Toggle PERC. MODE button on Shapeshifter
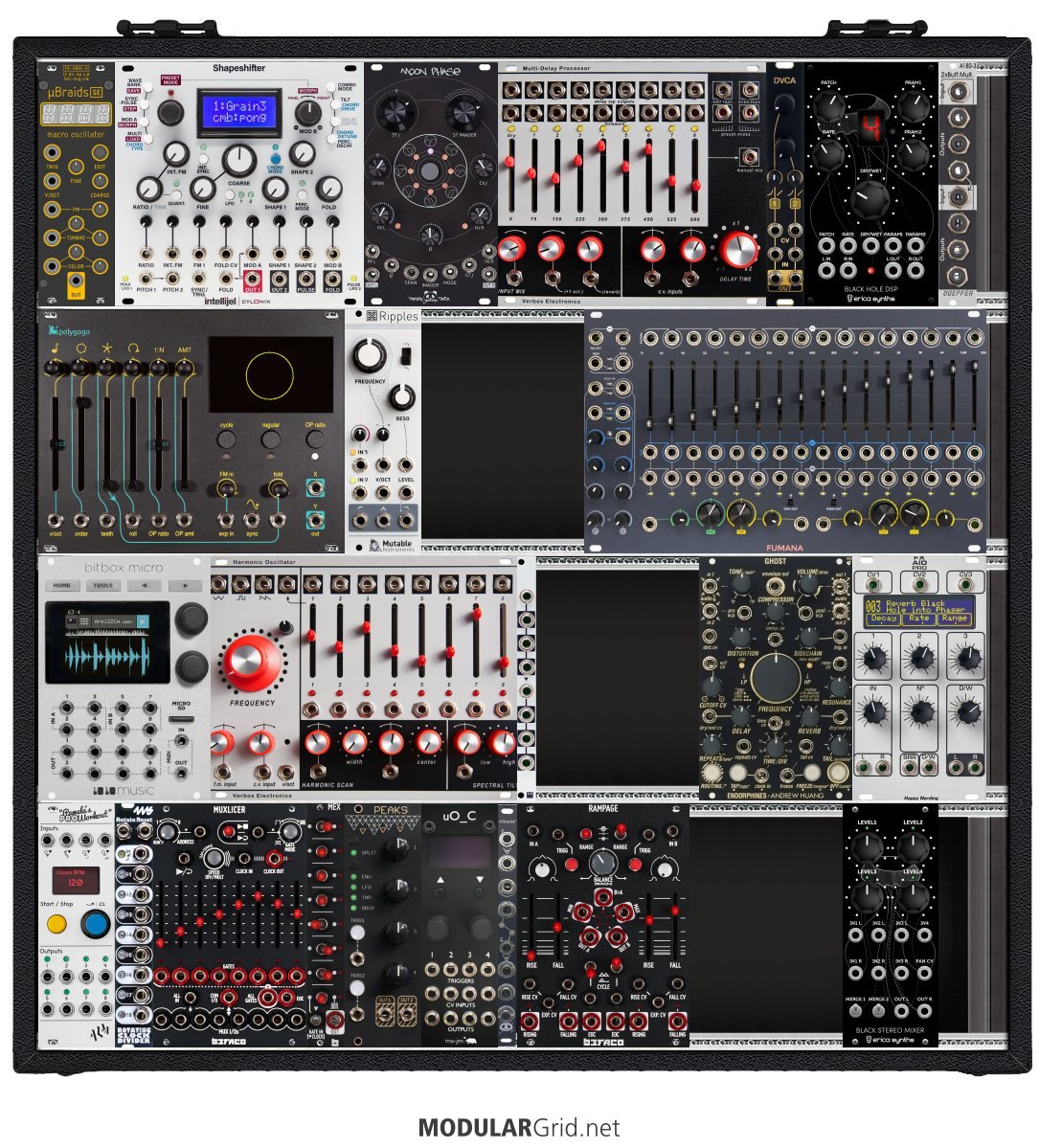Image resolution: width=1039 pixels, height=1148 pixels. tap(302, 194)
